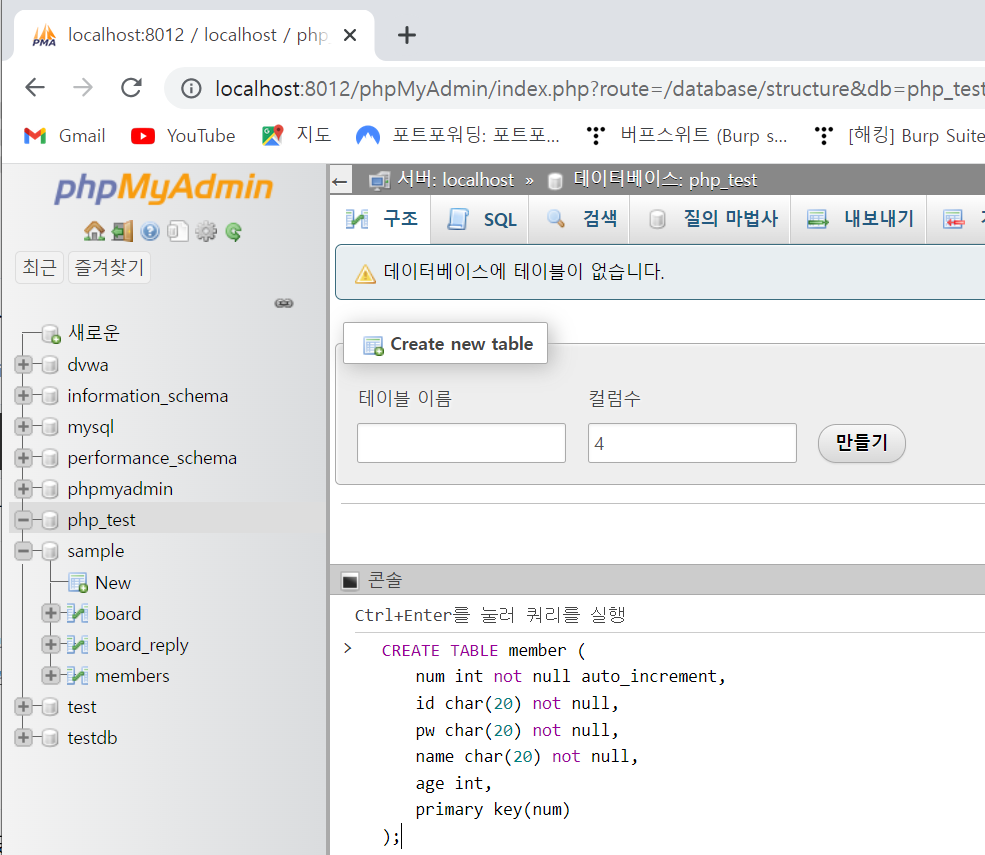Image resolution: width=985 pixels, height=855 pixels.
Task: Open the Gmail bookmark
Action: [64, 136]
